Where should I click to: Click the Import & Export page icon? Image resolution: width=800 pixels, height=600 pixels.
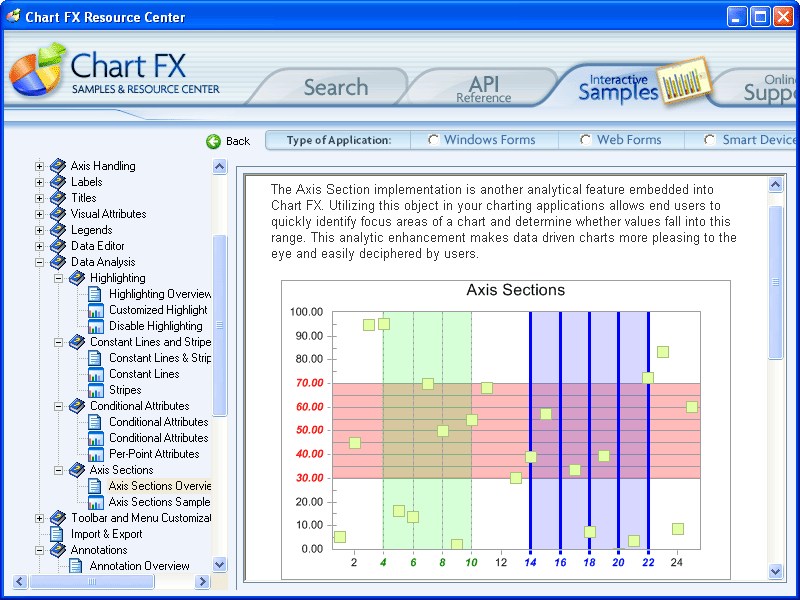[x=57, y=534]
